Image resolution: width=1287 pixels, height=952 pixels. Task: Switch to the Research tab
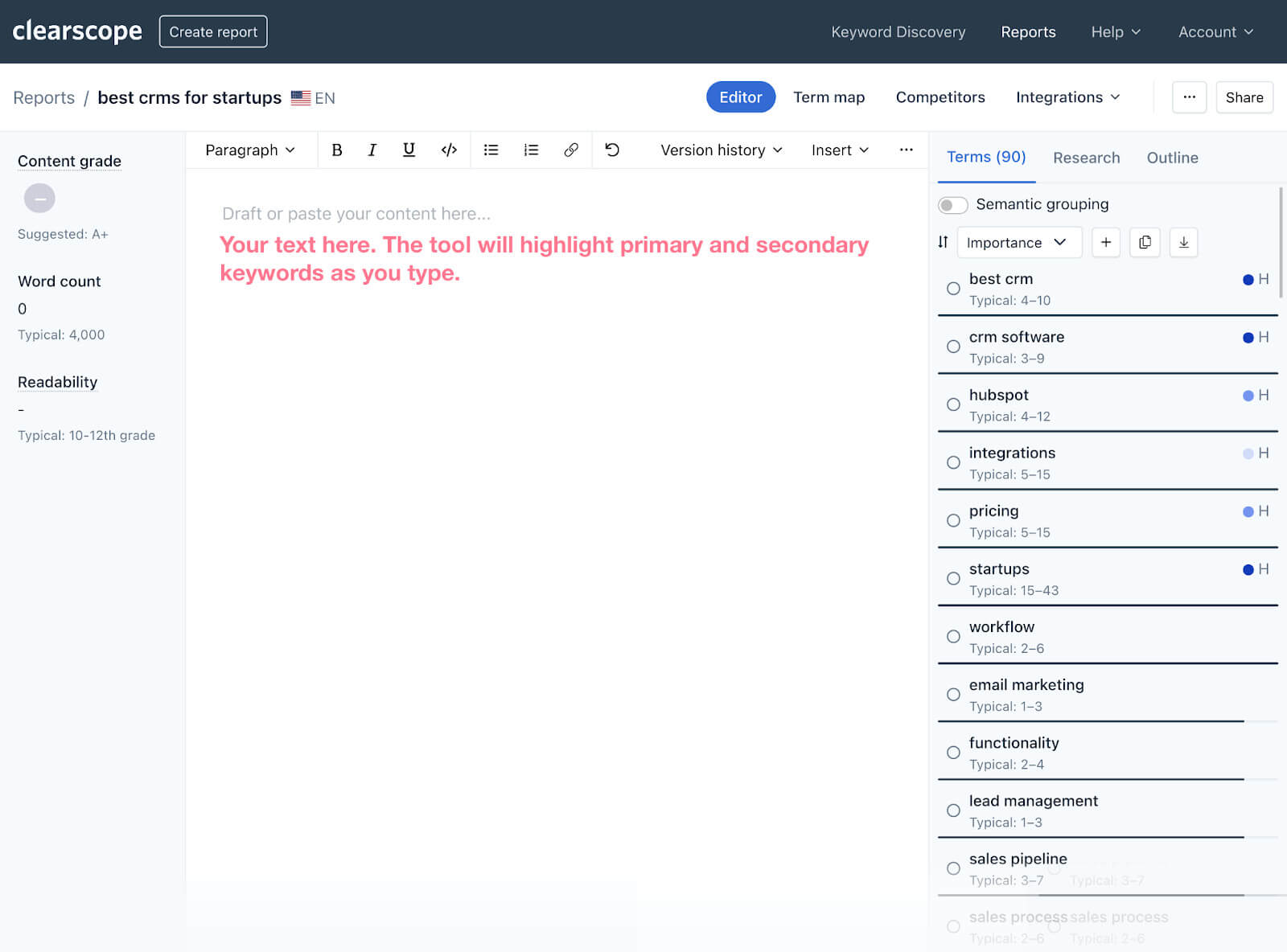click(x=1086, y=158)
